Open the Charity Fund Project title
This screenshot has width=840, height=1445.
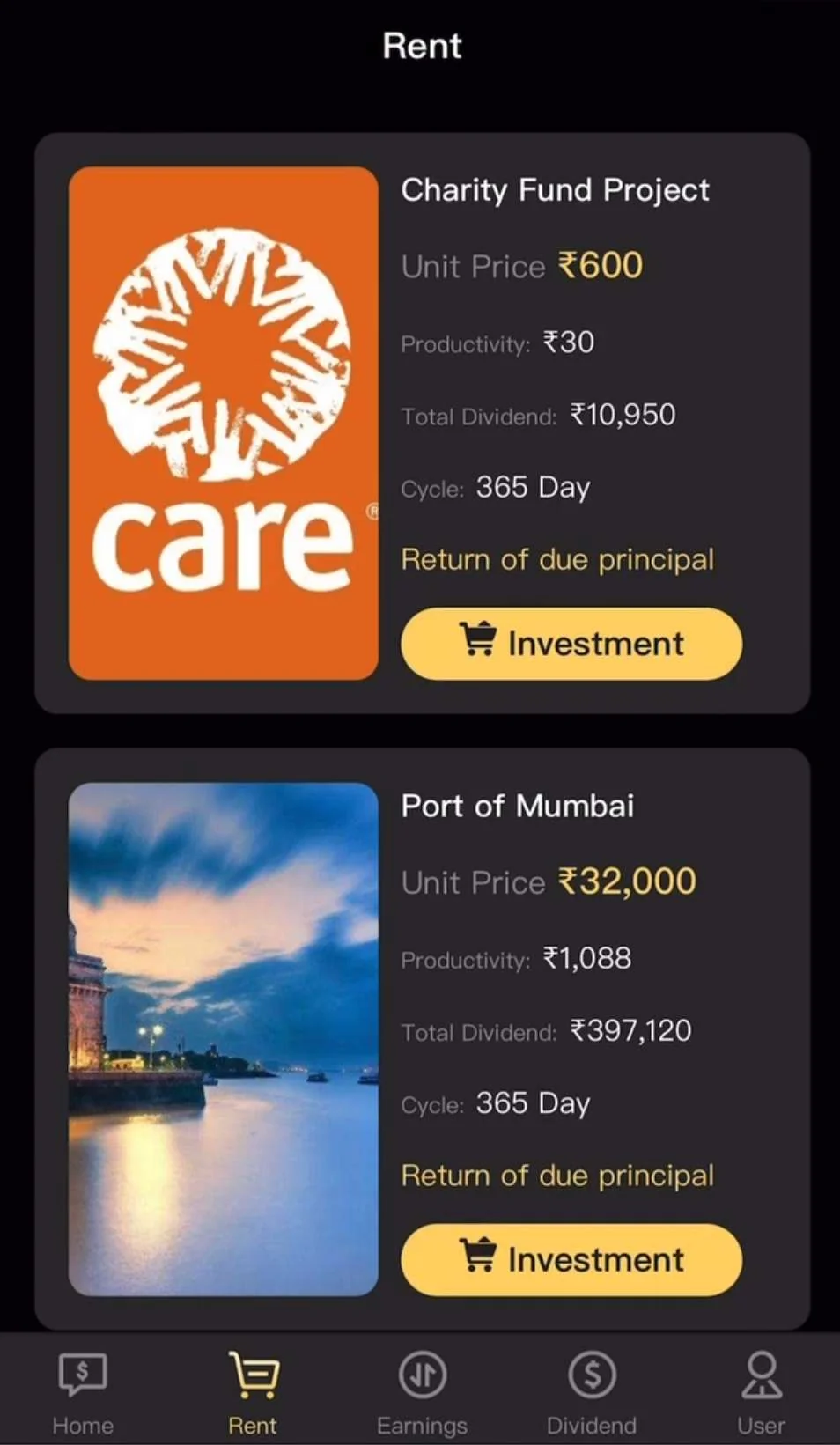[555, 190]
